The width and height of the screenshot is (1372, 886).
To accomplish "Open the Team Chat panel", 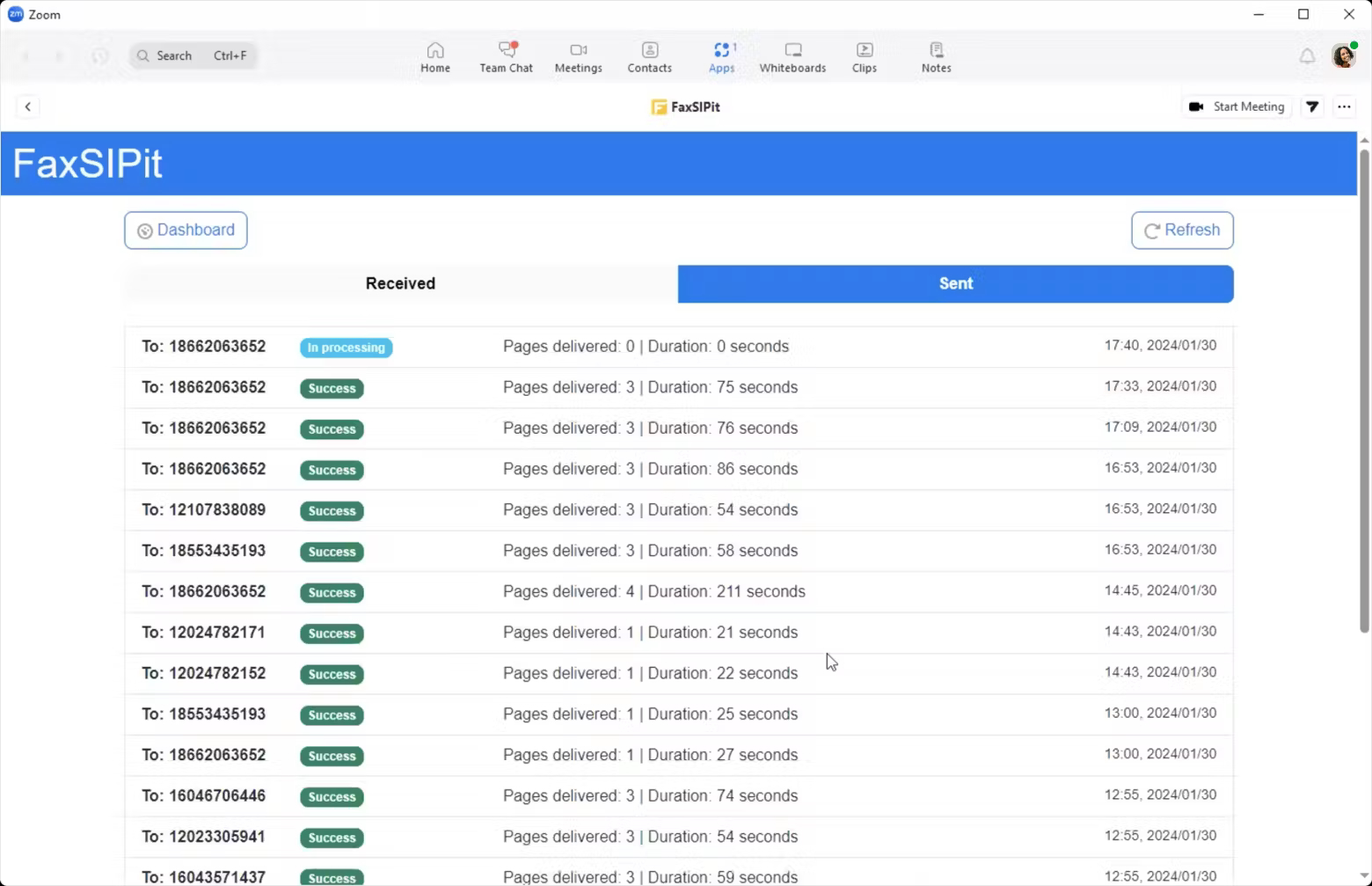I will [x=506, y=55].
